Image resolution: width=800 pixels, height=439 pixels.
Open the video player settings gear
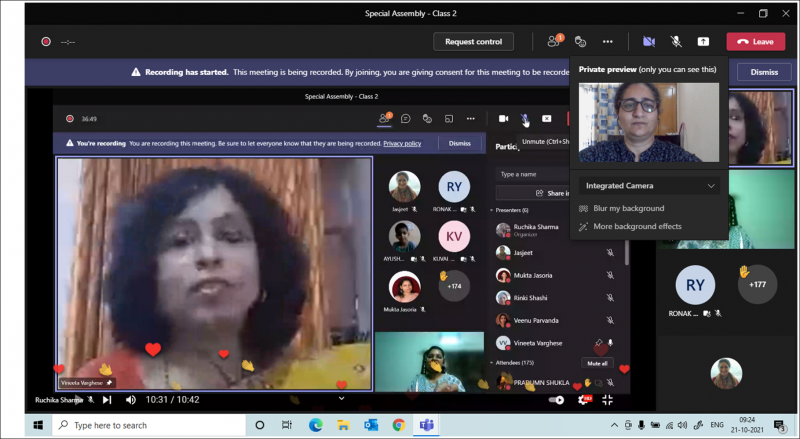pyautogui.click(x=584, y=400)
